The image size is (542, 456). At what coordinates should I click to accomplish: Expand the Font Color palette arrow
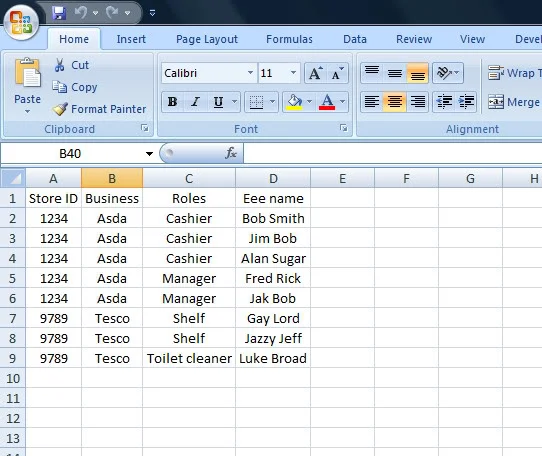point(343,102)
